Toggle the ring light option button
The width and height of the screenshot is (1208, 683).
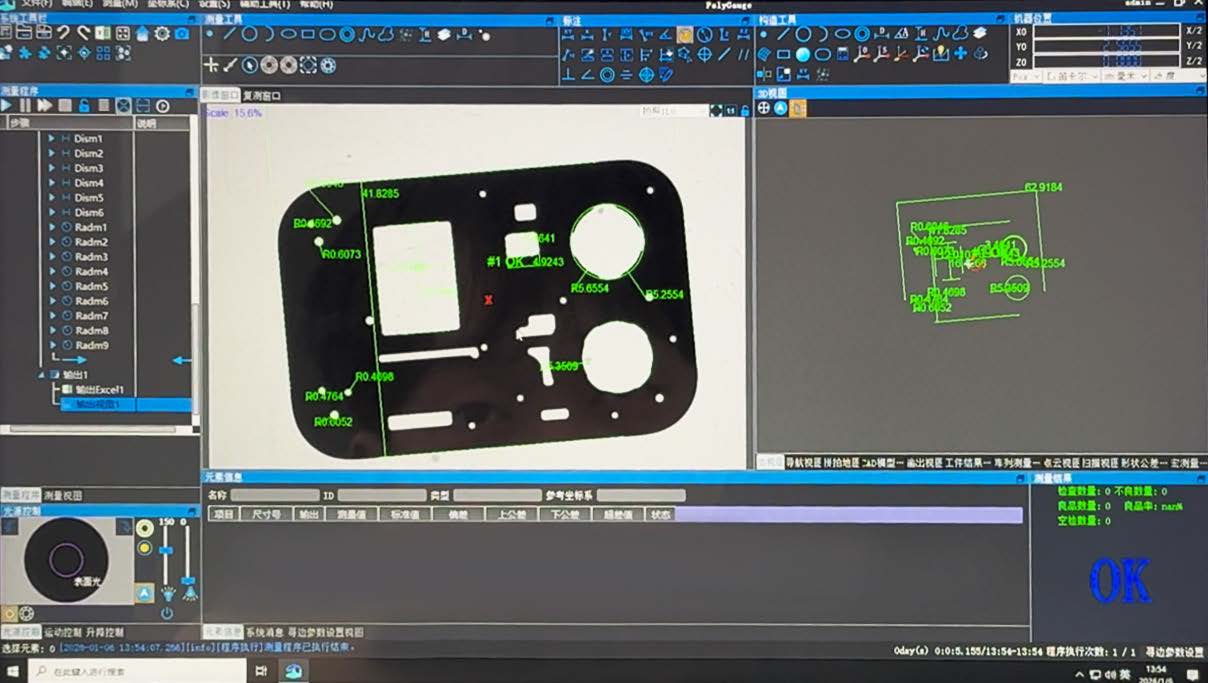(x=146, y=527)
